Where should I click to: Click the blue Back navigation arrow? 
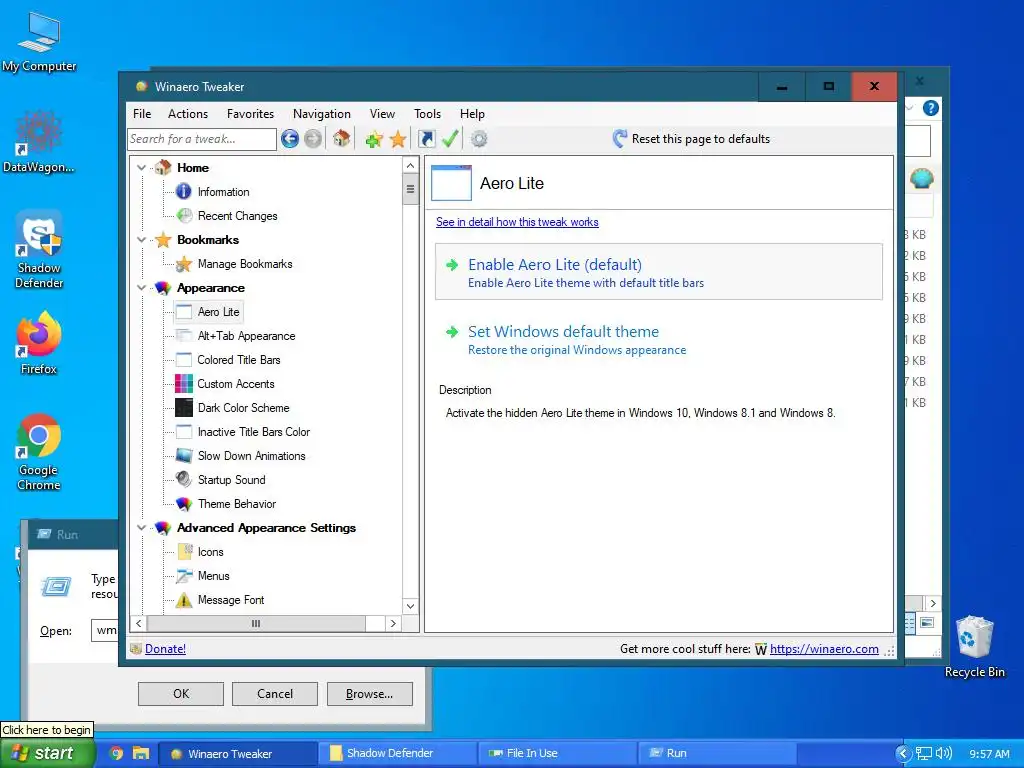pyautogui.click(x=290, y=138)
